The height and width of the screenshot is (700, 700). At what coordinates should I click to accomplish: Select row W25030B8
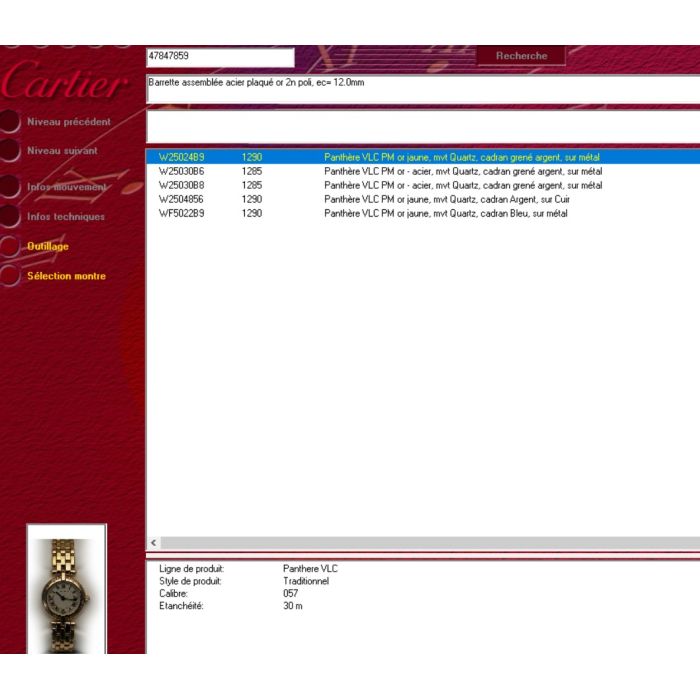click(423, 185)
